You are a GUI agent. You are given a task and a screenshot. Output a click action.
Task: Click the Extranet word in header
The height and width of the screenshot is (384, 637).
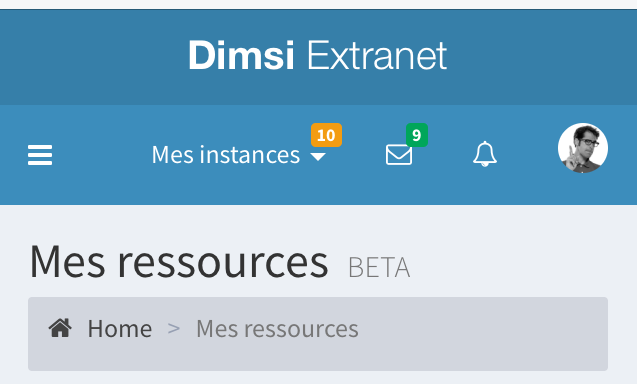[377, 56]
